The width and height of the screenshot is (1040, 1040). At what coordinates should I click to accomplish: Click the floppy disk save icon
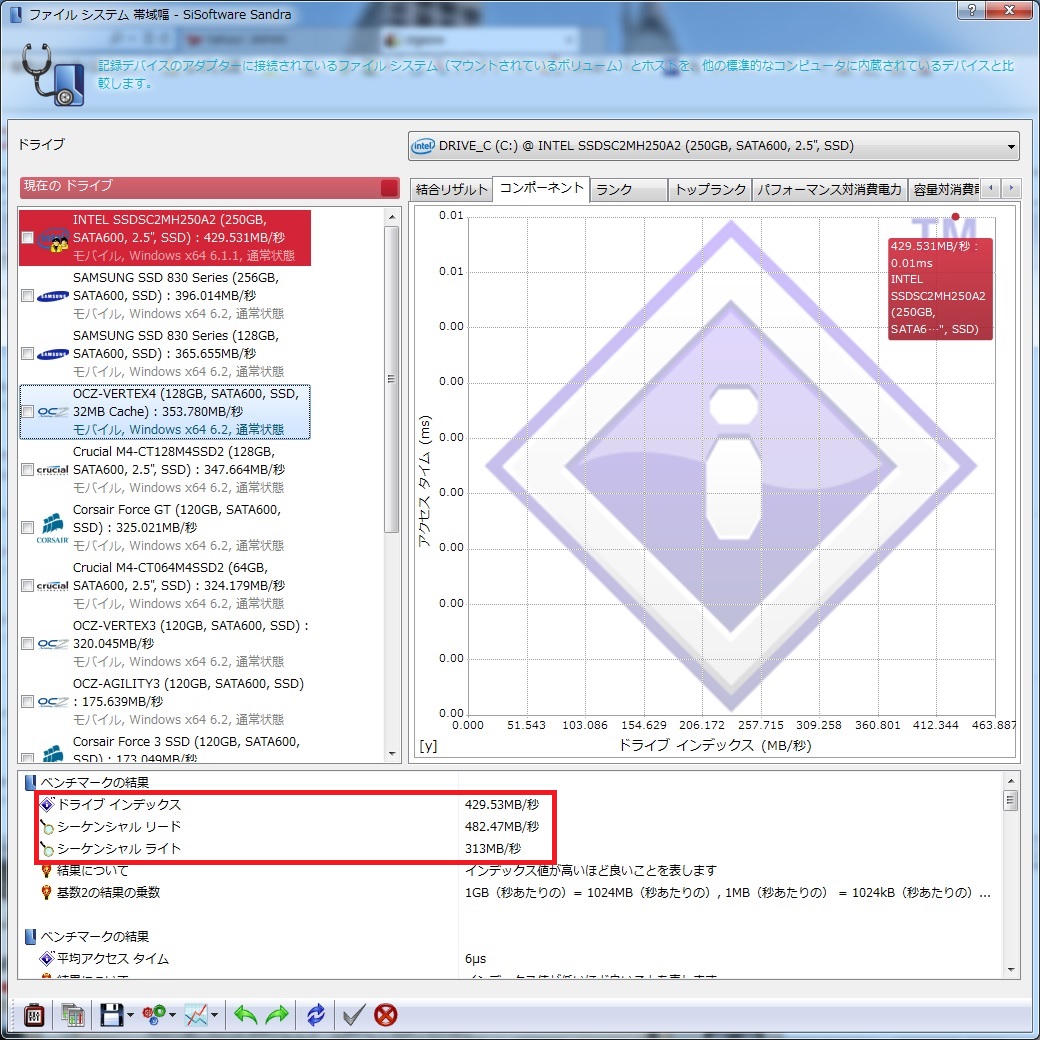point(111,1015)
